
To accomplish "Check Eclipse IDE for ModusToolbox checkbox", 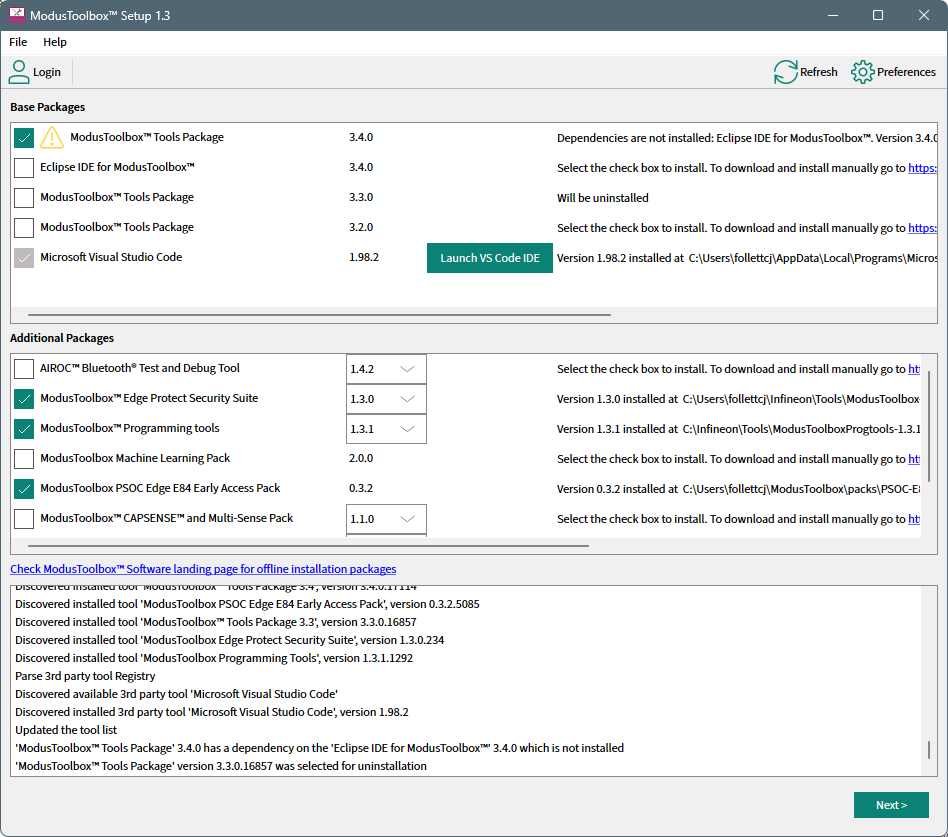I will pos(24,168).
